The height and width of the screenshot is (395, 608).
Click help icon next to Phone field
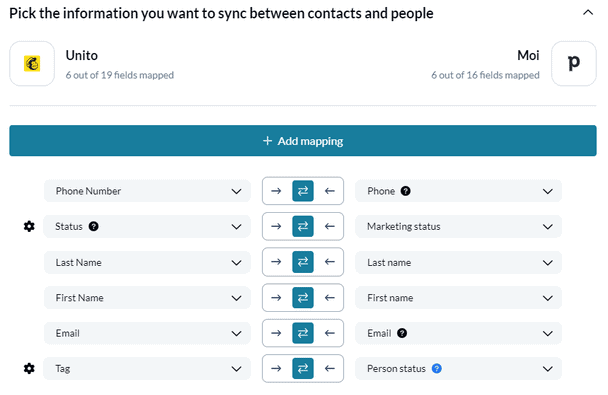(x=406, y=191)
